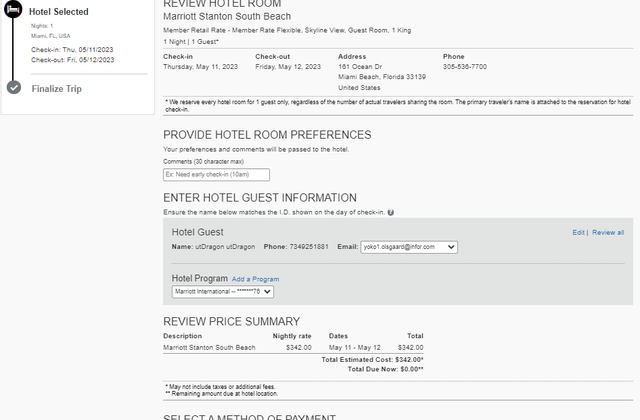Image resolution: width=640 pixels, height=420 pixels.
Task: Click the Marriott Stanton South Beach price row
Action: click(x=209, y=348)
